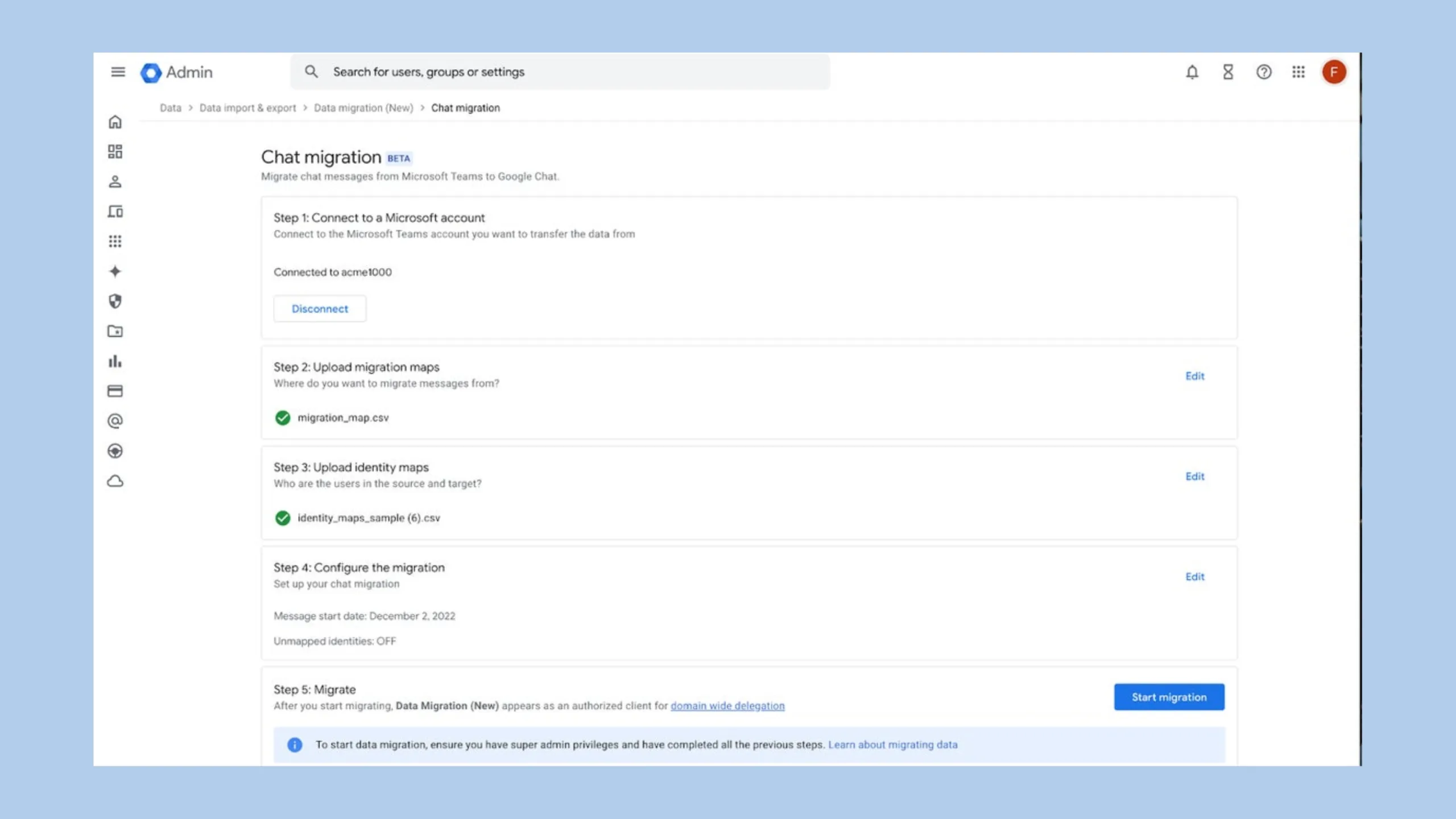The width and height of the screenshot is (1456, 819).
Task: Focus the search users, groups field
Action: click(x=560, y=72)
